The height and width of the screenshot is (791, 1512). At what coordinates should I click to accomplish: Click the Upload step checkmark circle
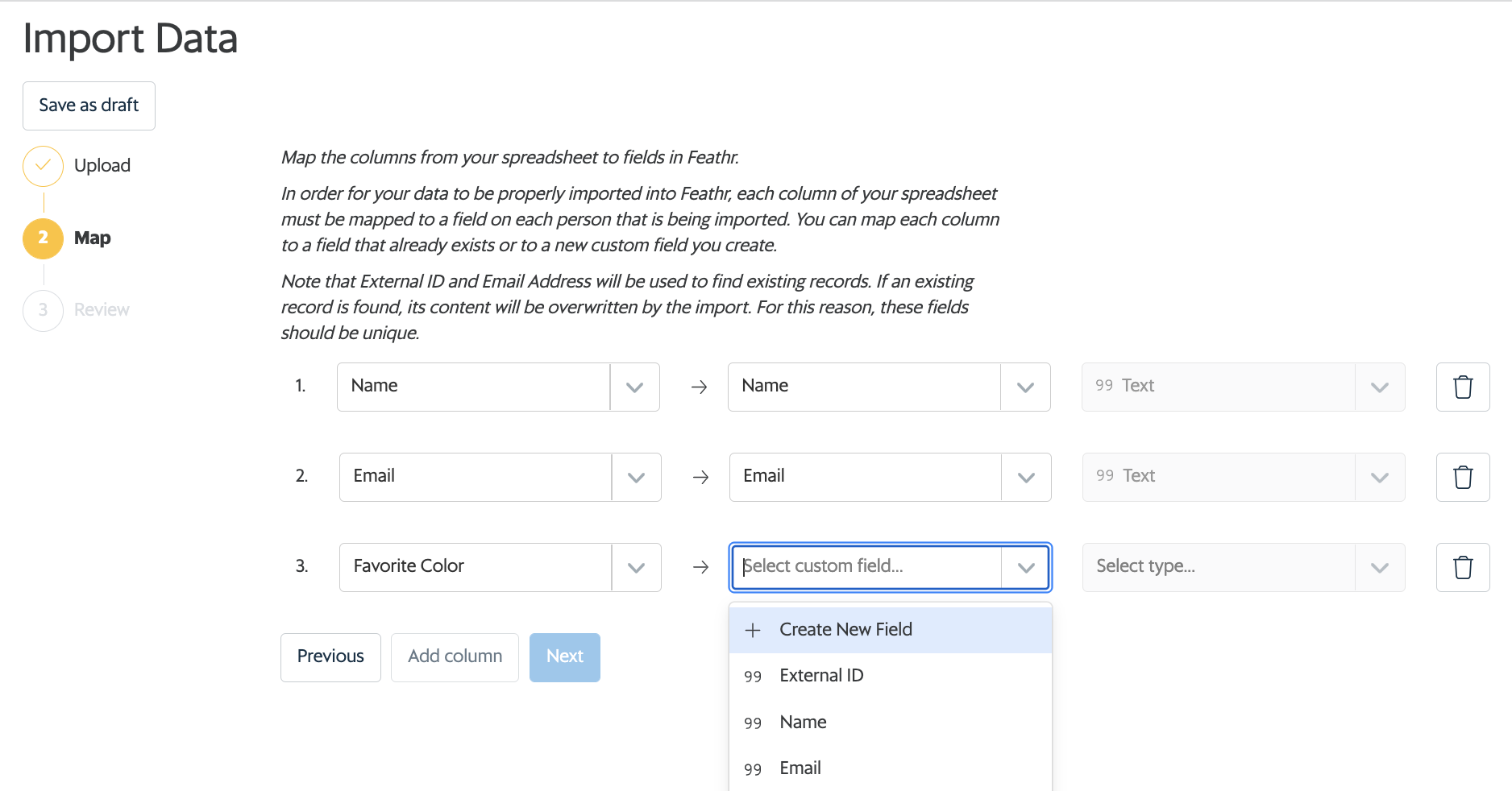[x=43, y=166]
